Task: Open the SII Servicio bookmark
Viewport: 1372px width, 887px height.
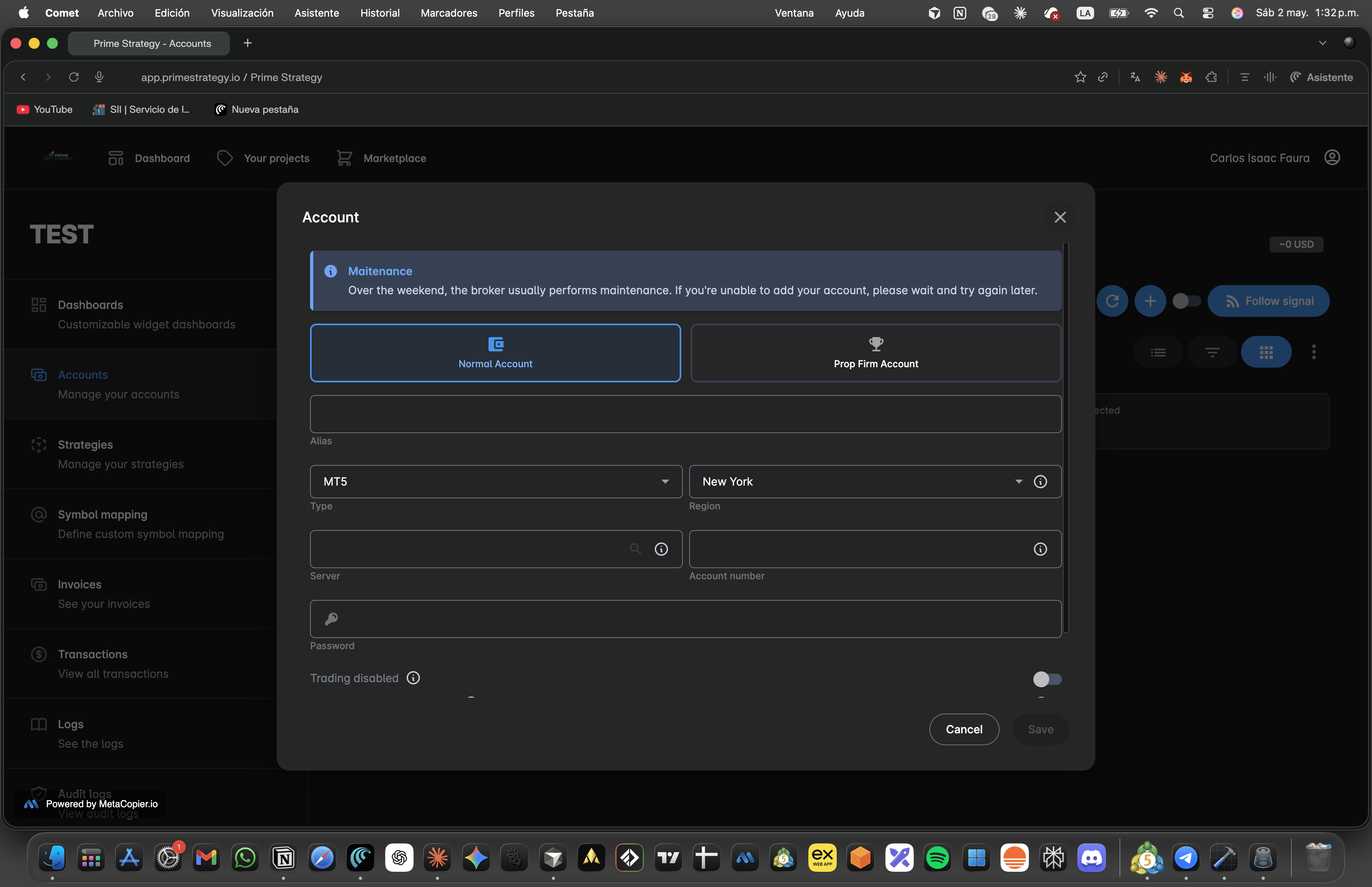Action: click(x=141, y=110)
